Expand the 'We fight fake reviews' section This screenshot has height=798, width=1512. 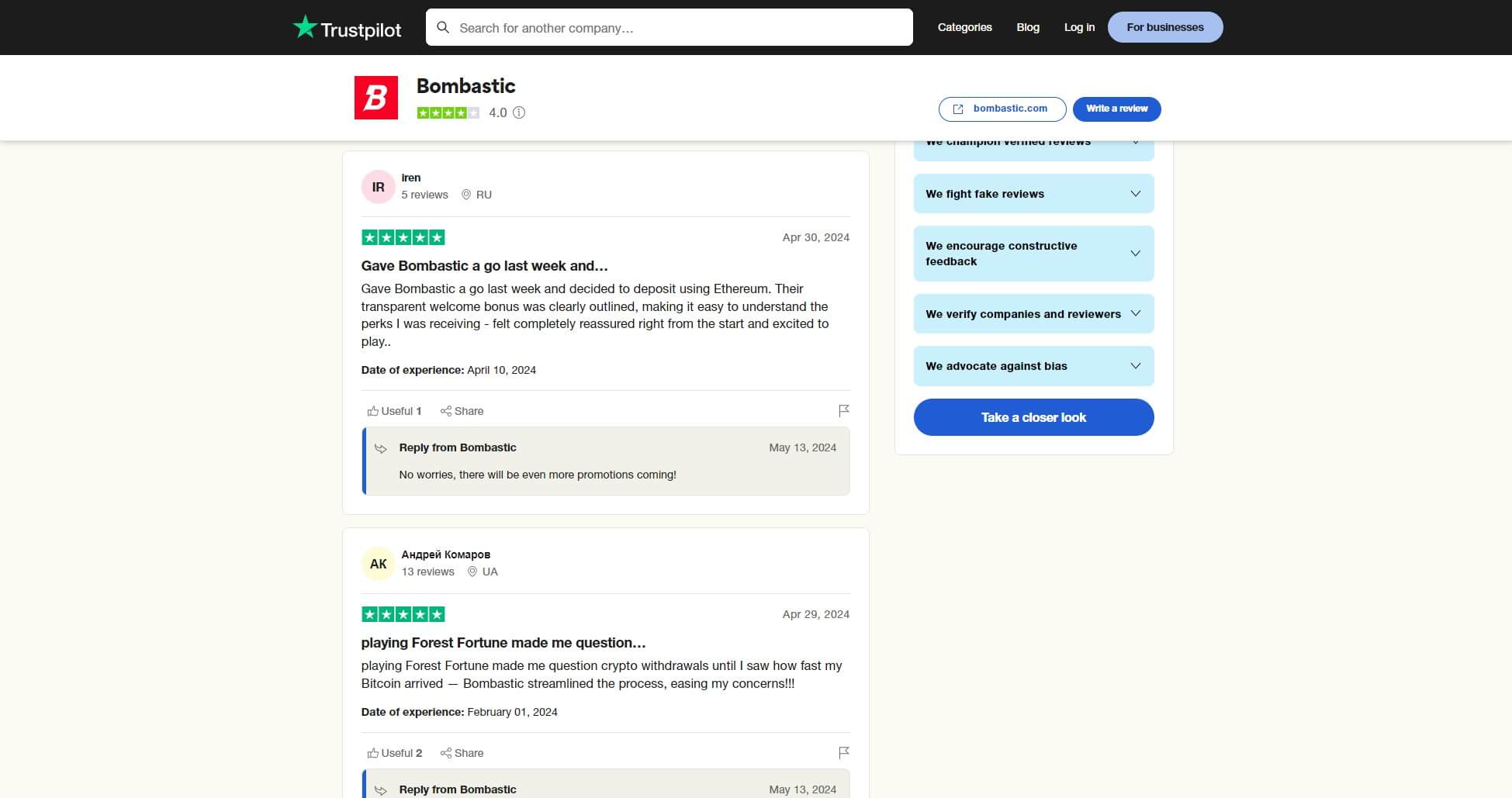coord(1033,193)
